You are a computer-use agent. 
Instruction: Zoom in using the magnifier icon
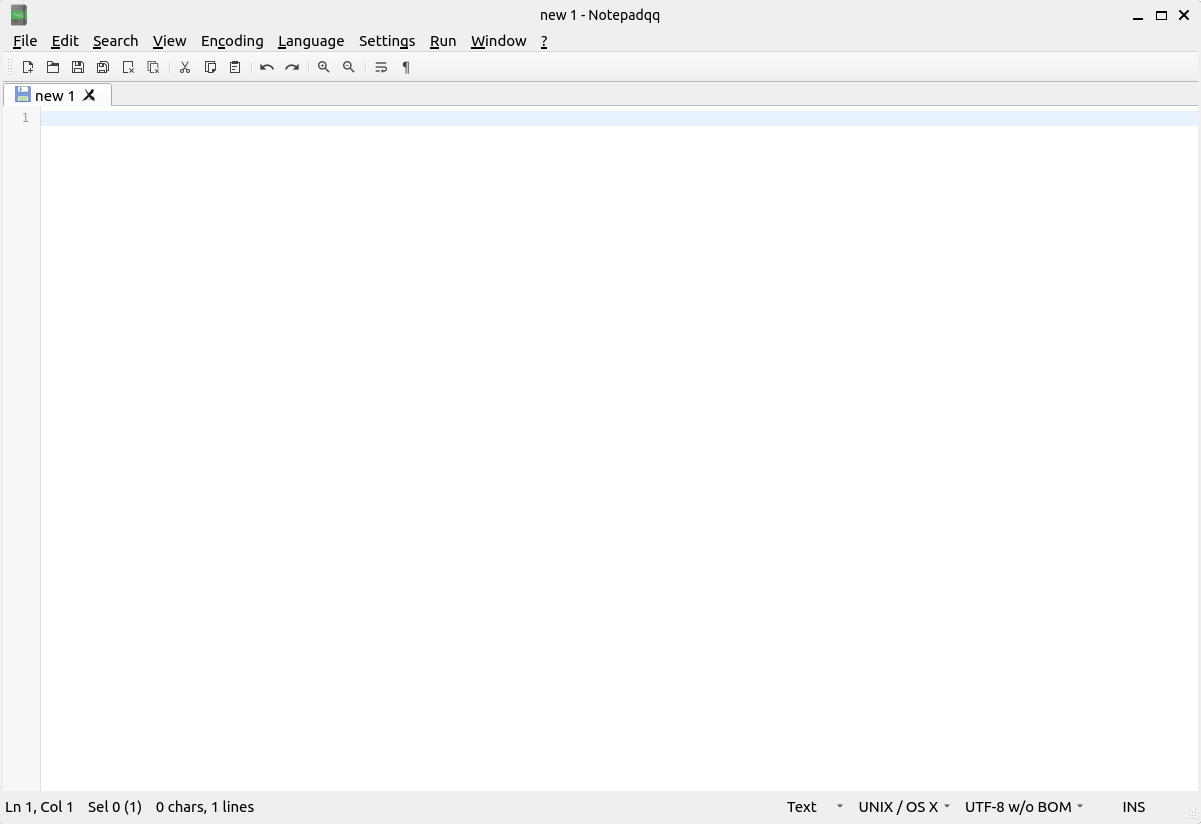(324, 67)
